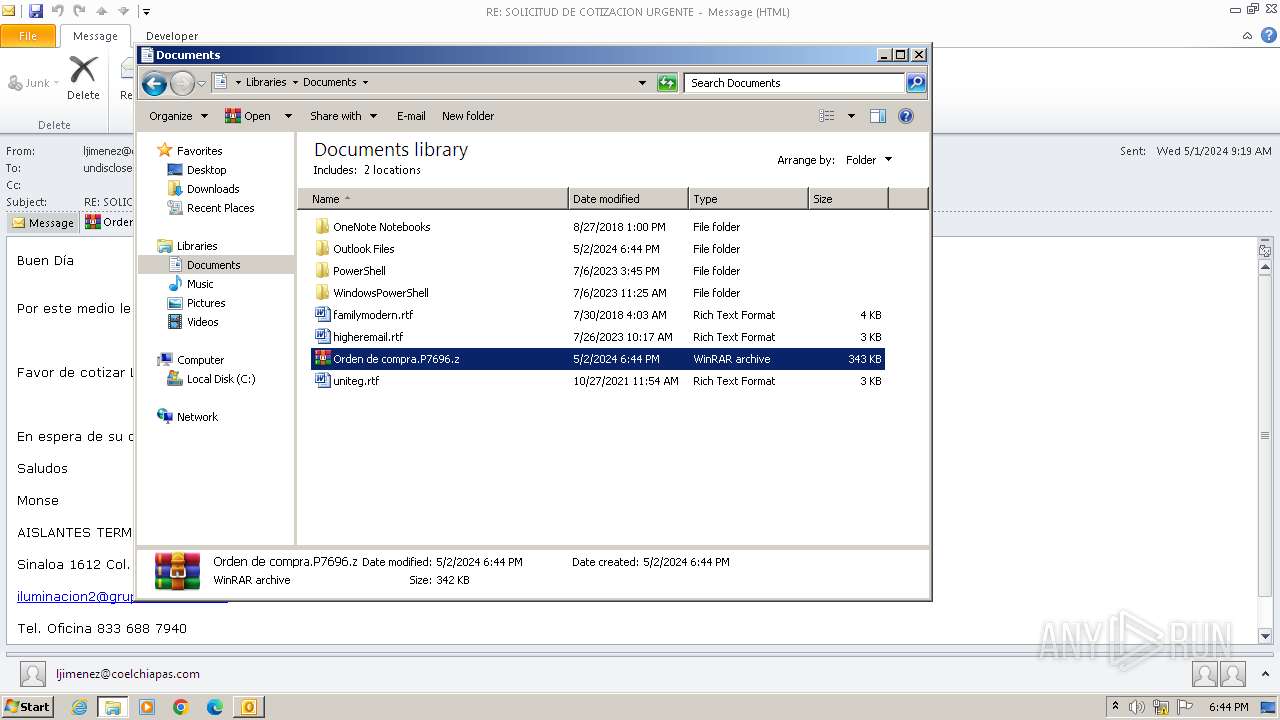
Task: Switch to the Message ribbon tab
Action: (95, 36)
